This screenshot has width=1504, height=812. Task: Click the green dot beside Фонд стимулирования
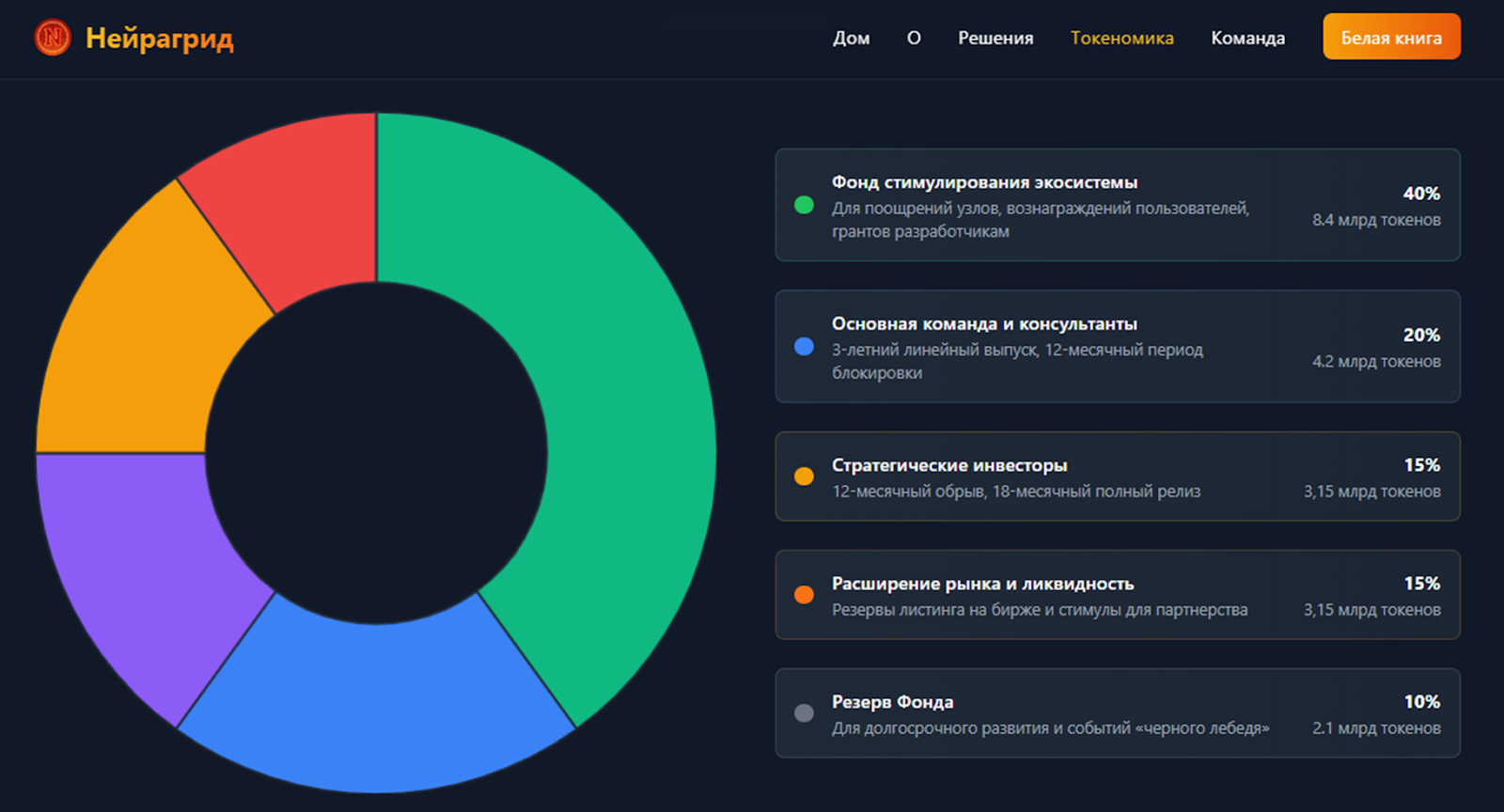tap(804, 205)
